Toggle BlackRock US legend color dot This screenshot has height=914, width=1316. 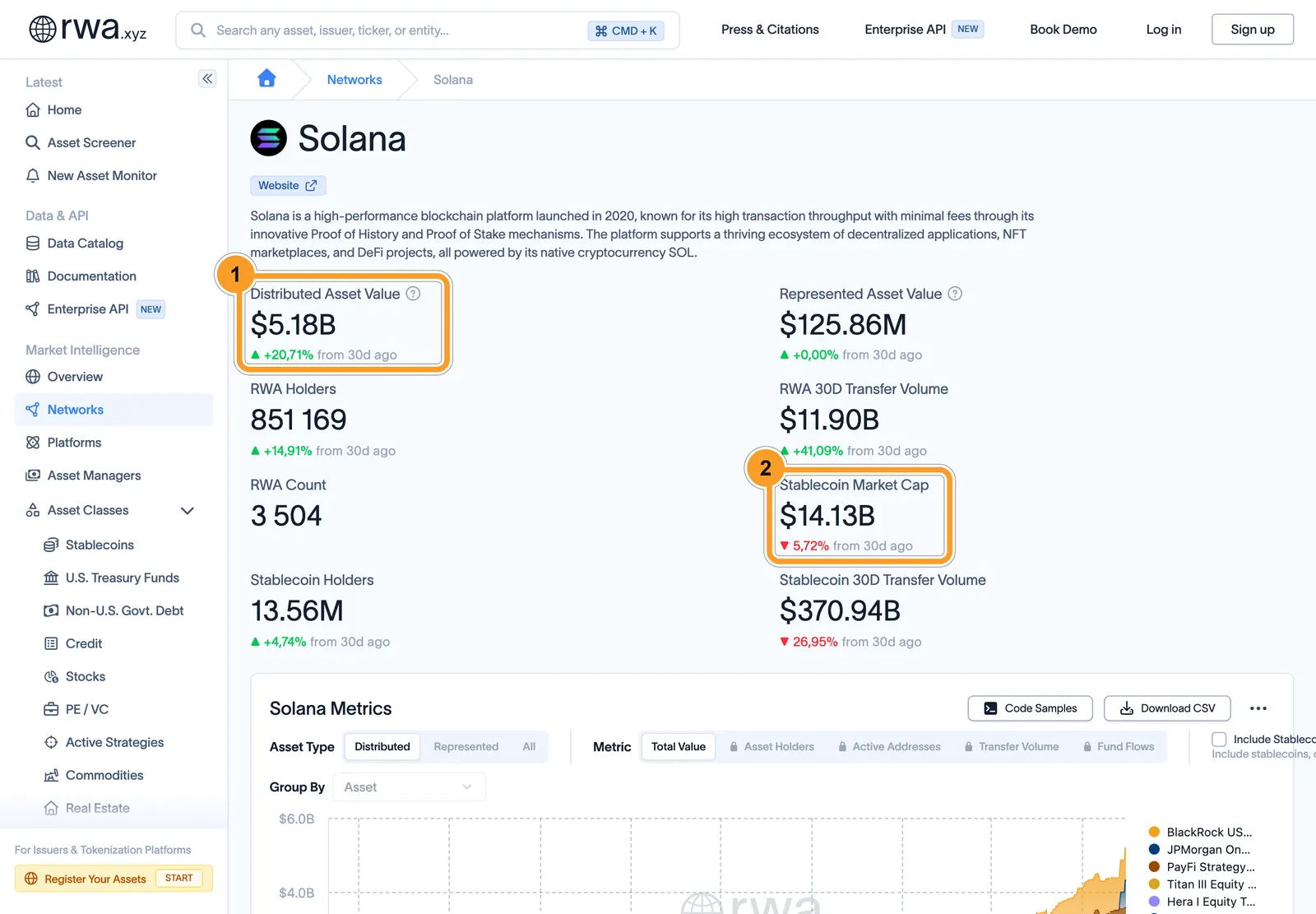point(1154,833)
